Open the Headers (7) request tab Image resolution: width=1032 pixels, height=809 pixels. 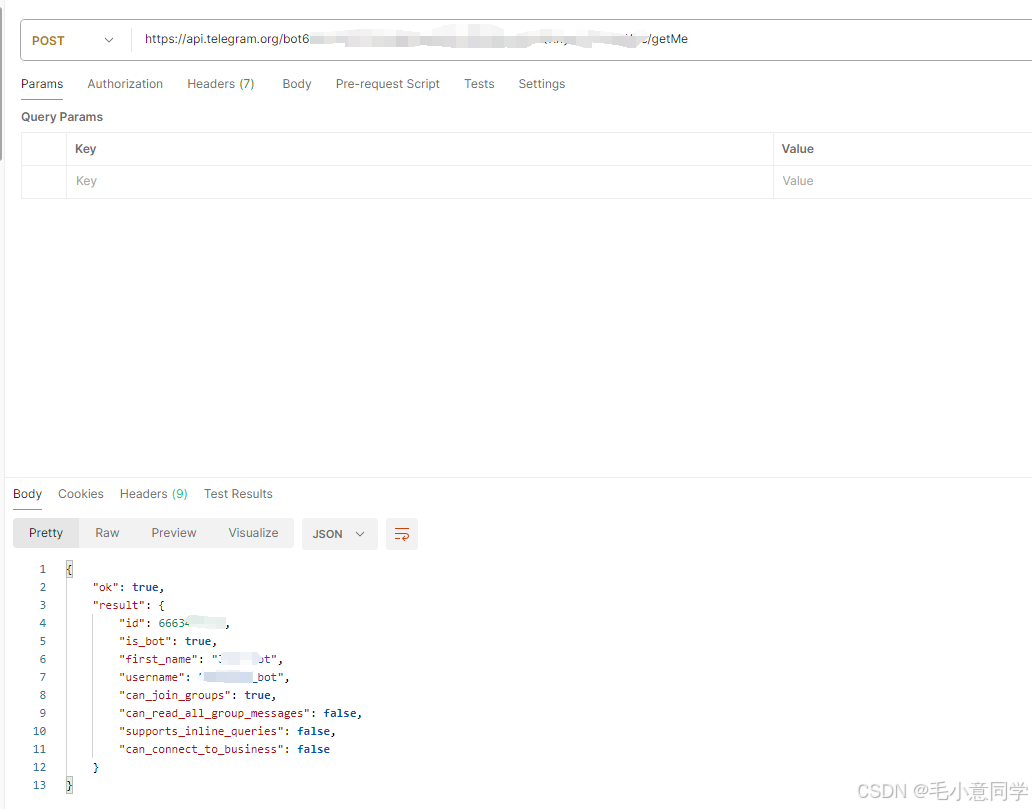click(220, 84)
